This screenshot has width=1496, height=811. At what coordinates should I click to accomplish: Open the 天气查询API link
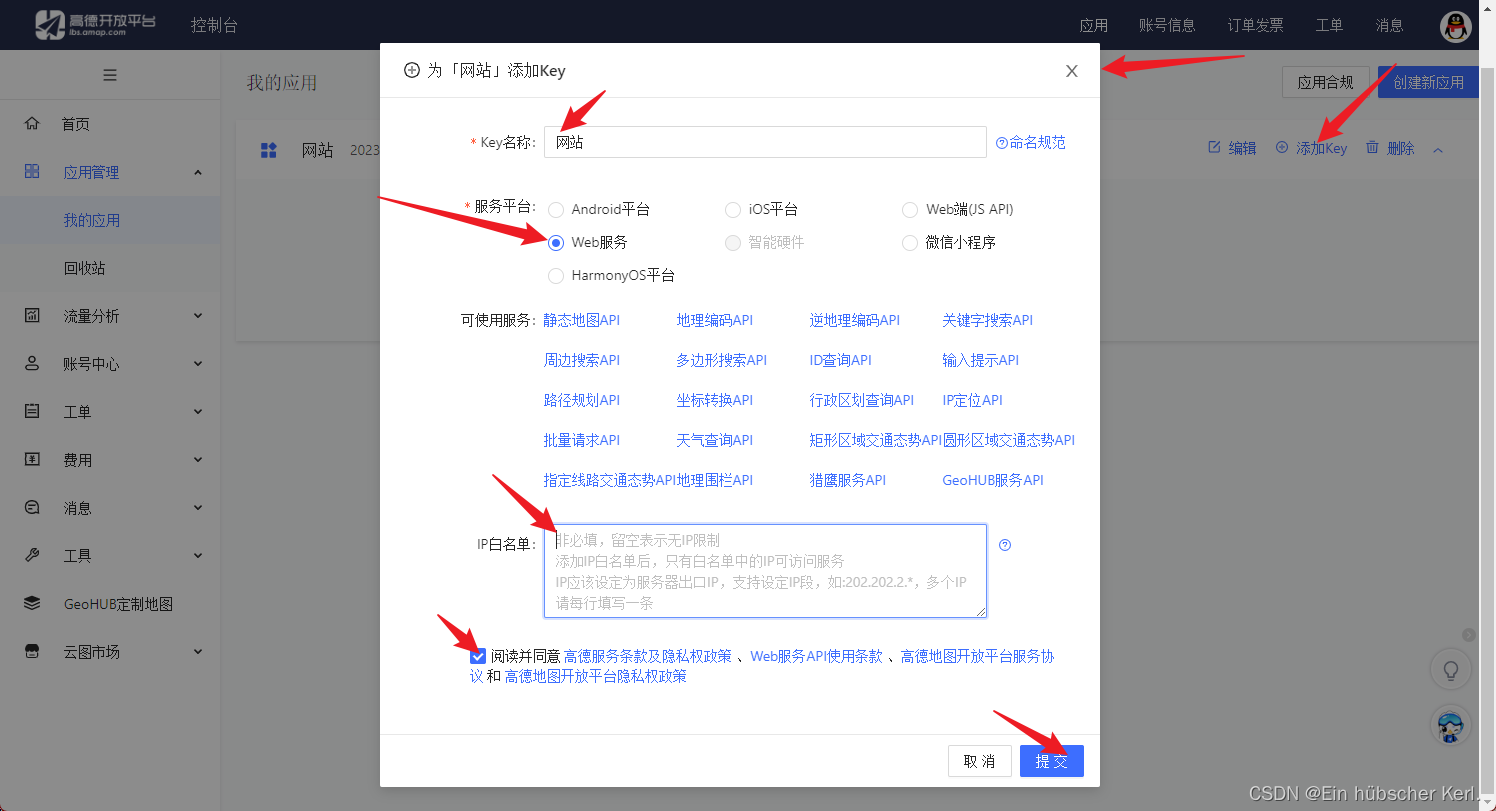coord(715,440)
